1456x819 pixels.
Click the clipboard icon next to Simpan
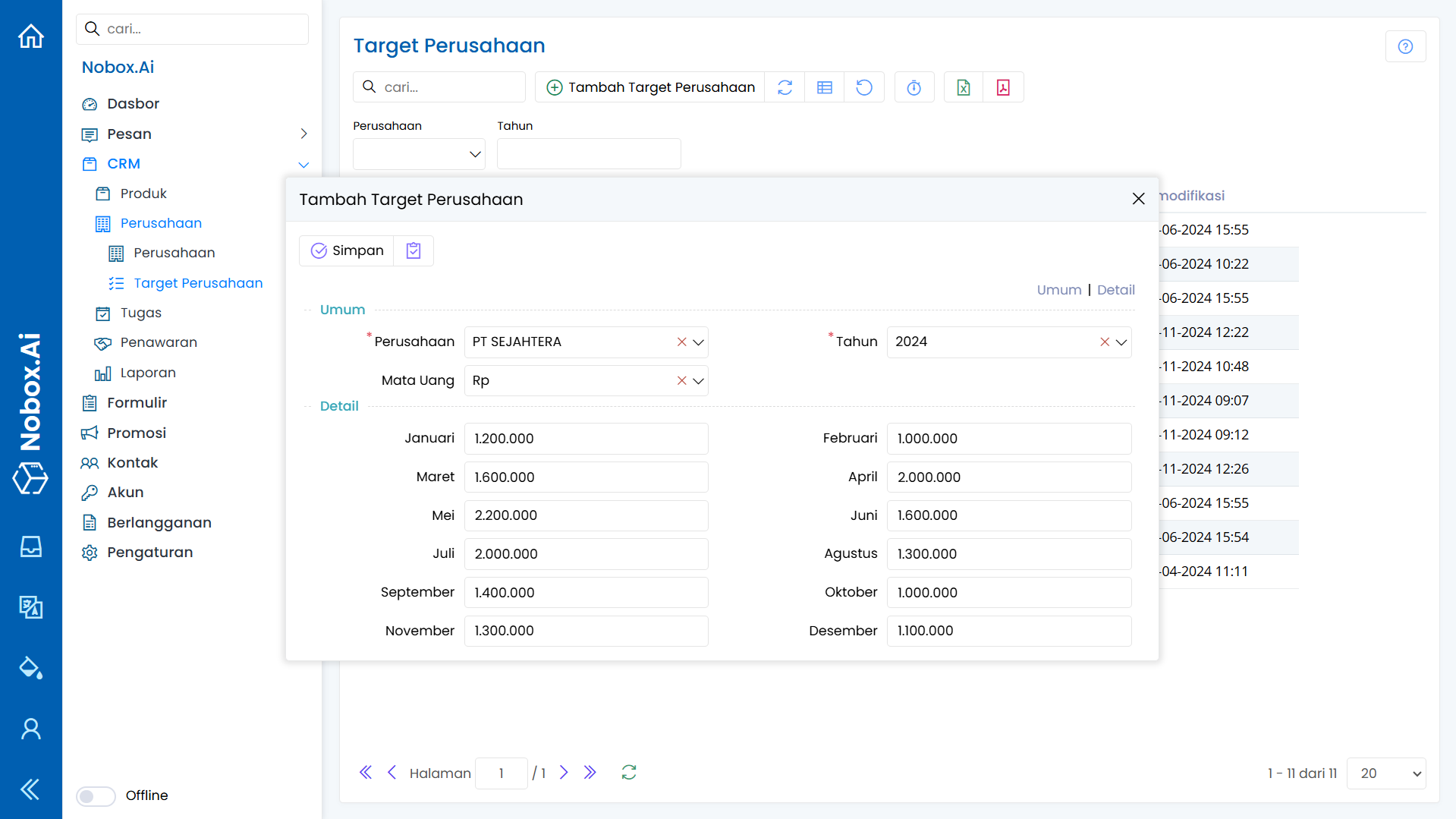[x=414, y=250]
